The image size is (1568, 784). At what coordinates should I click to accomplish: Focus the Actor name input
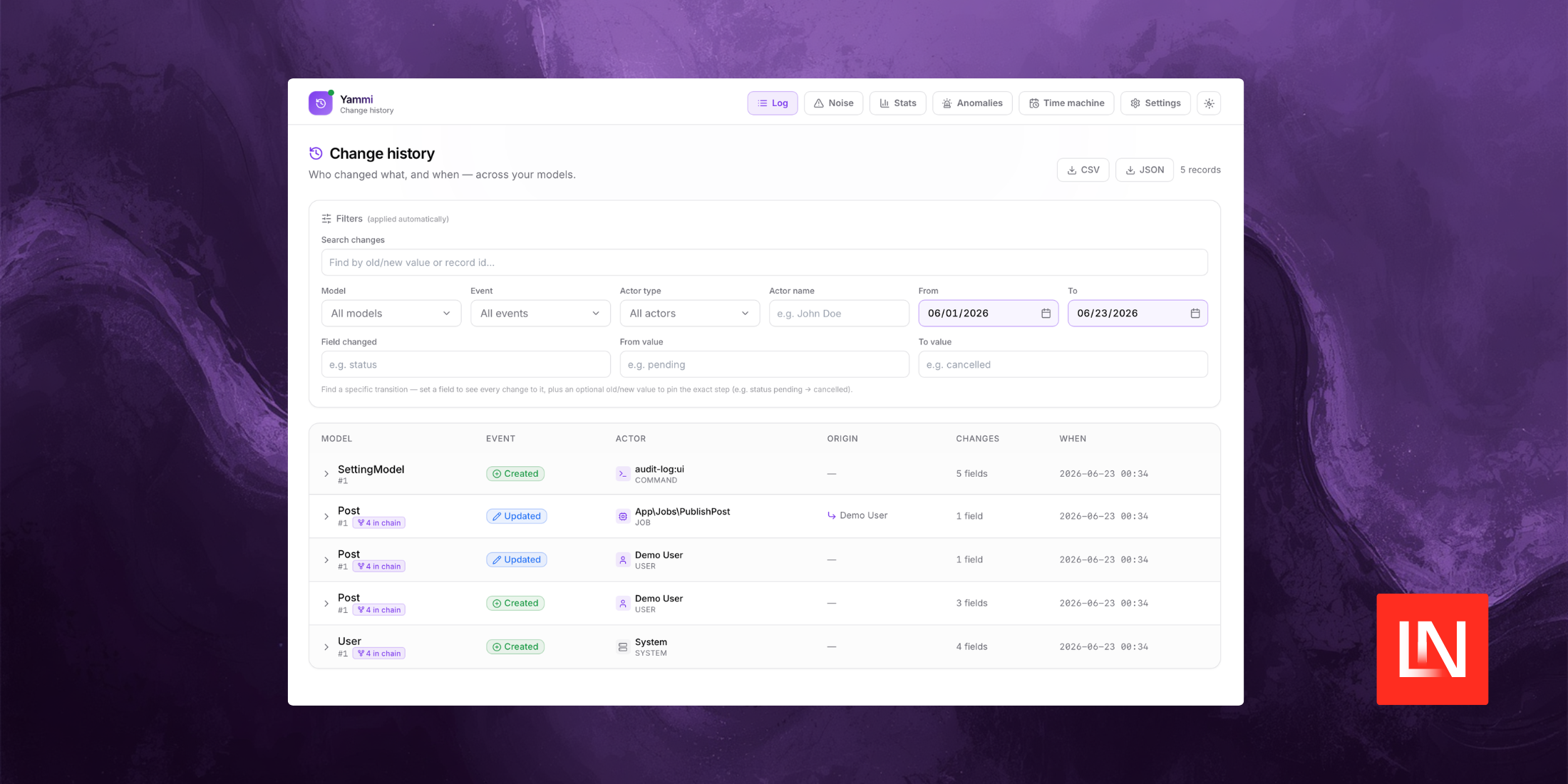pyautogui.click(x=839, y=314)
